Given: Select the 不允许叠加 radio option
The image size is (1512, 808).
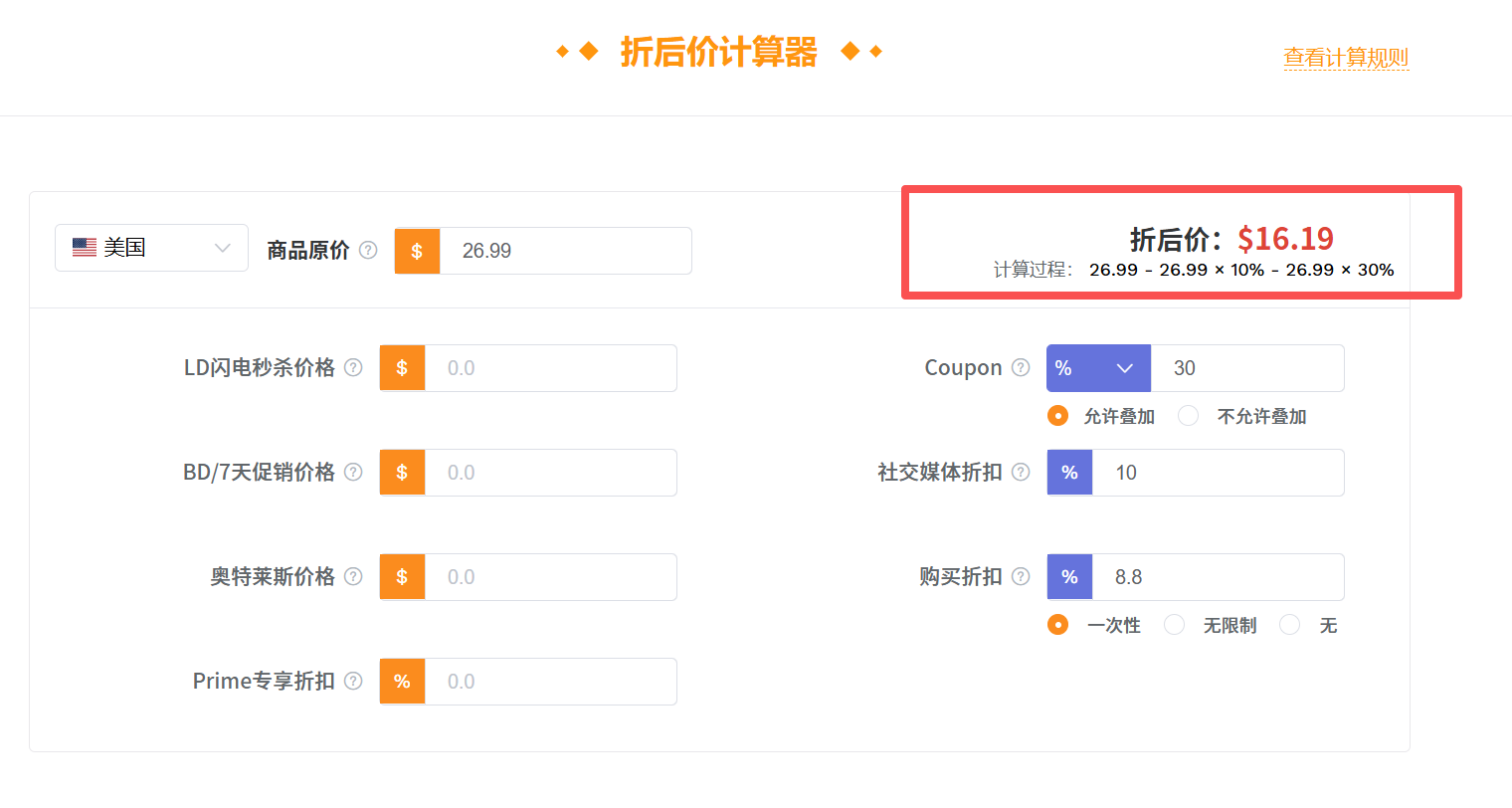Looking at the screenshot, I should 1188,415.
